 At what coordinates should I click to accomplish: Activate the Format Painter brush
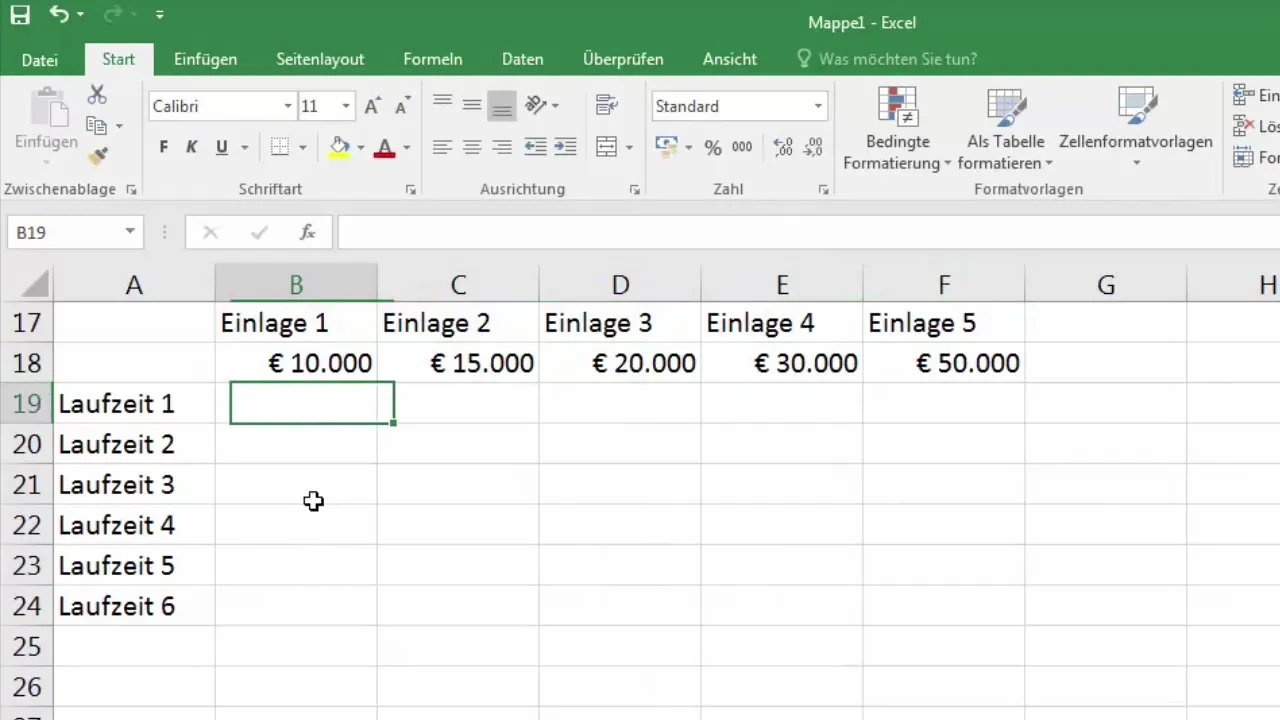pyautogui.click(x=97, y=156)
